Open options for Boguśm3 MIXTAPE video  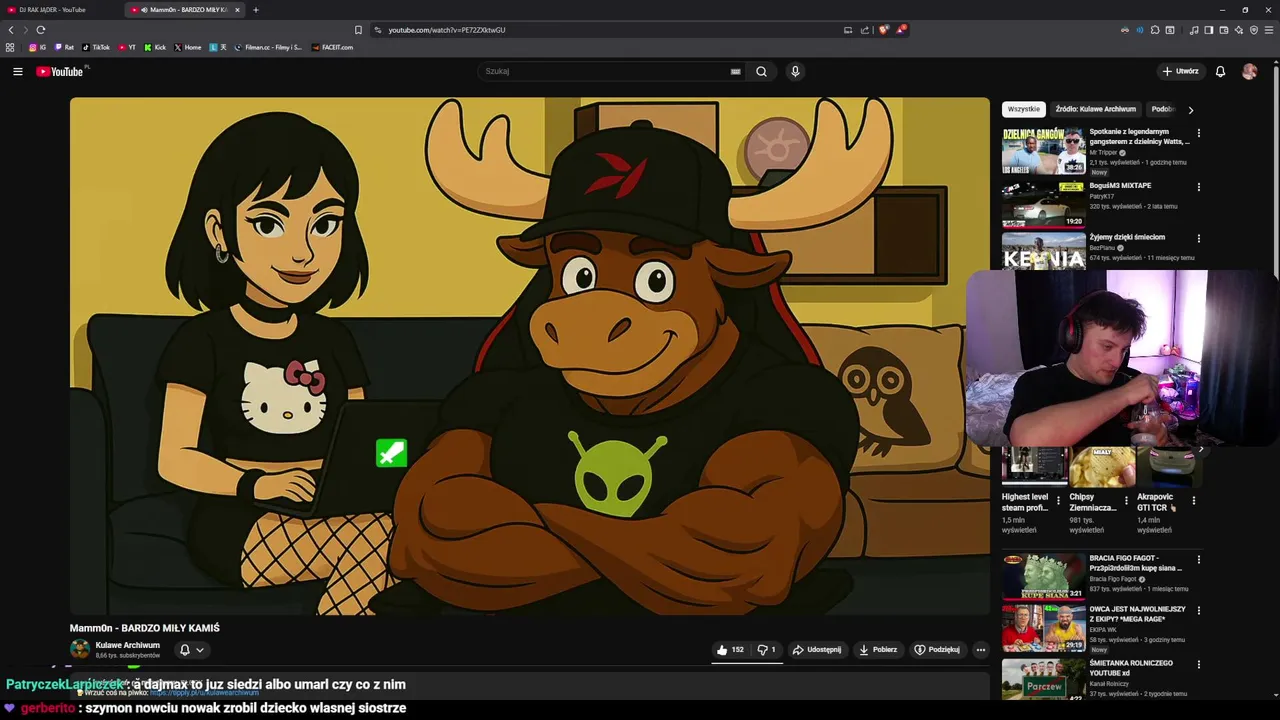(x=1198, y=187)
